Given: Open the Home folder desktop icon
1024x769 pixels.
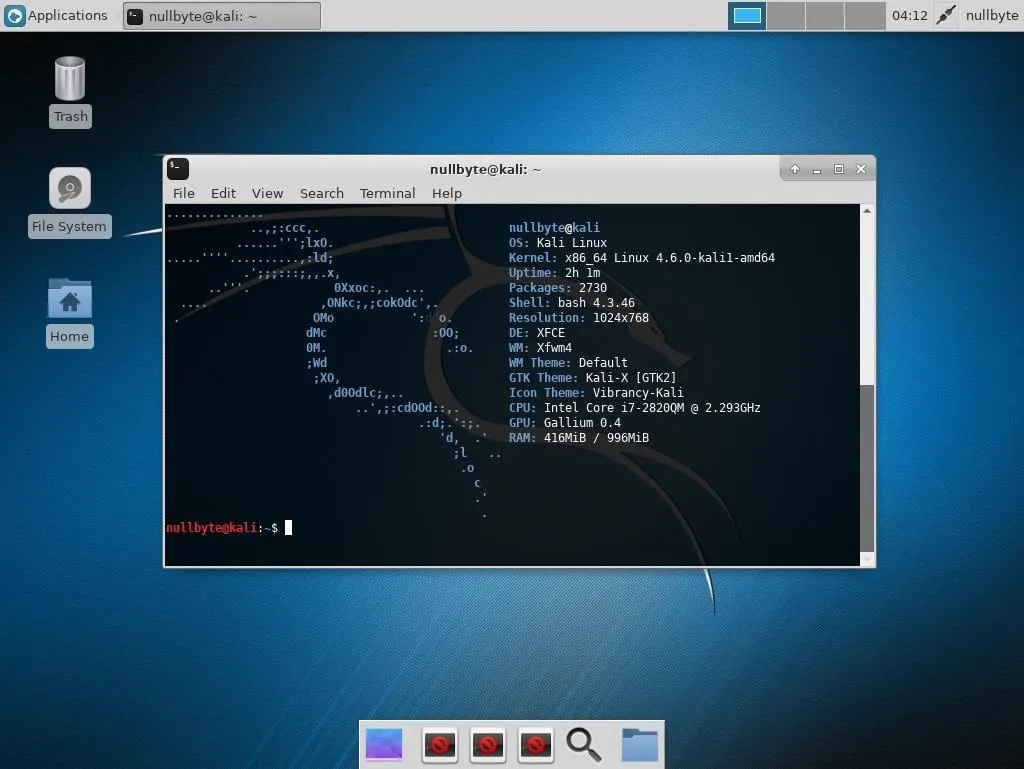Looking at the screenshot, I should click(70, 298).
